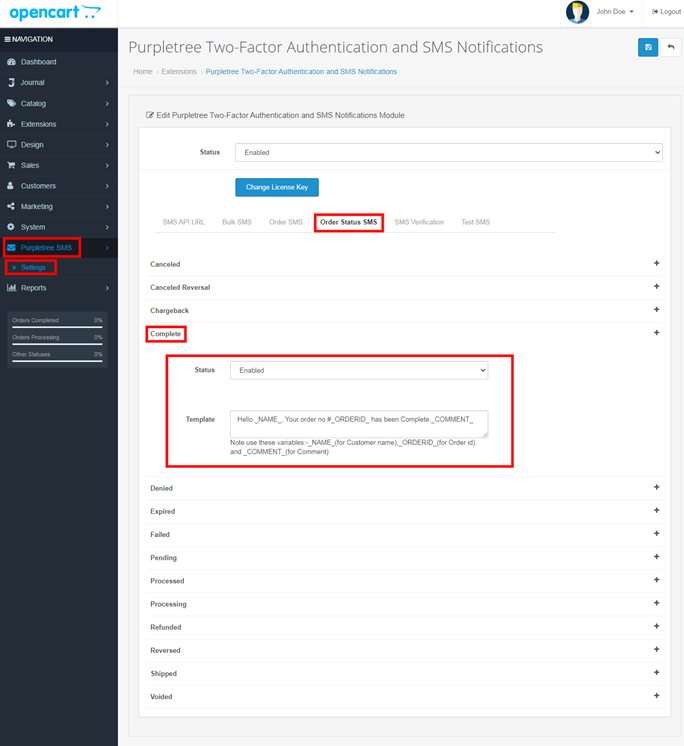Open the module Status dropdown

click(449, 152)
